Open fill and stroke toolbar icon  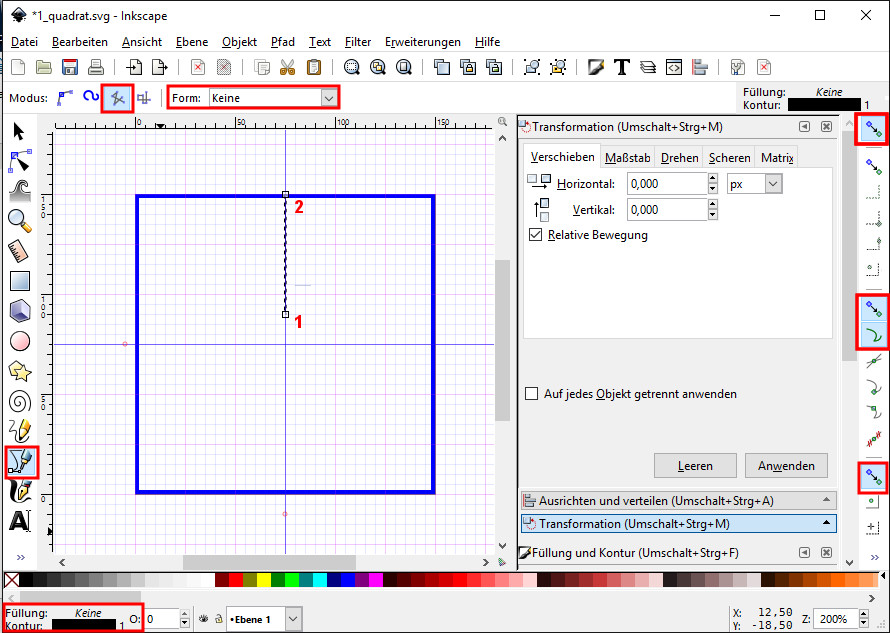pyautogui.click(x=596, y=68)
